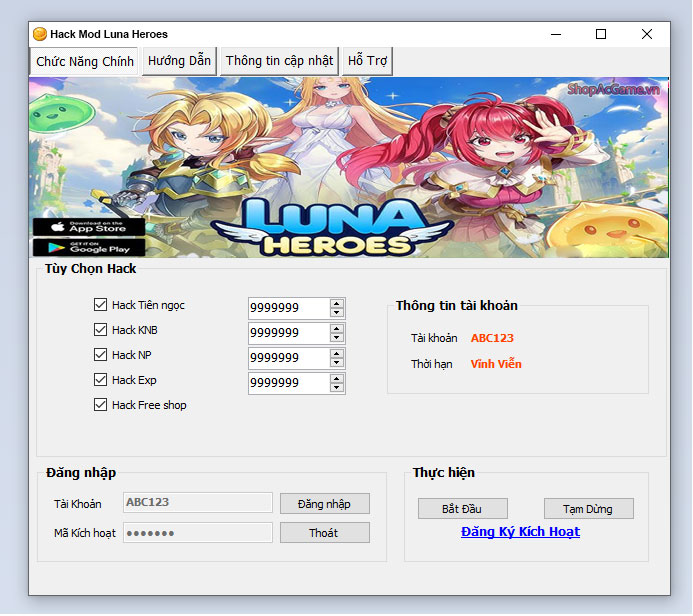Close the Hack Mod Luna Heroes window

click(x=647, y=34)
